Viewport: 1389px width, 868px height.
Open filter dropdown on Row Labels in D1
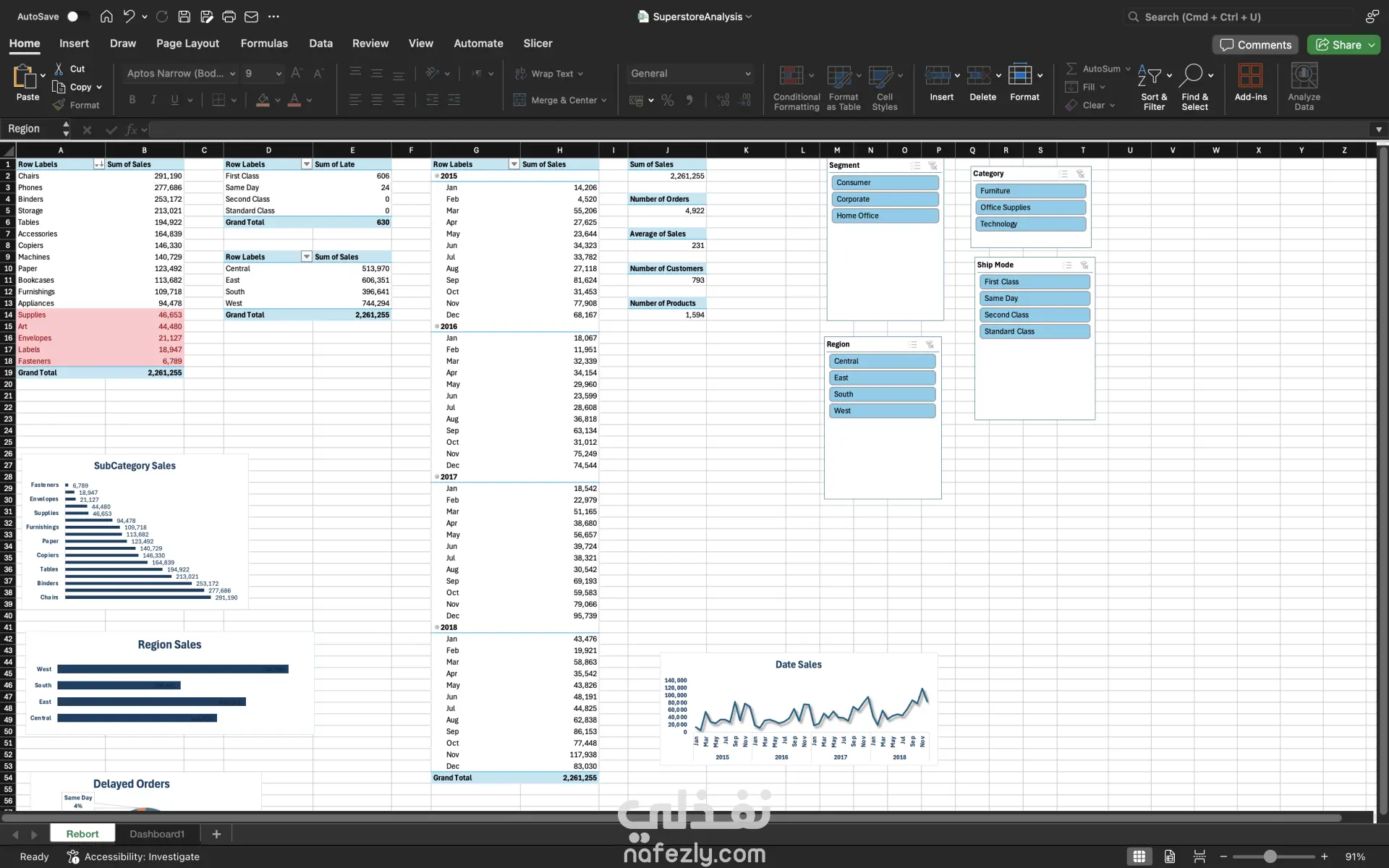tap(307, 164)
